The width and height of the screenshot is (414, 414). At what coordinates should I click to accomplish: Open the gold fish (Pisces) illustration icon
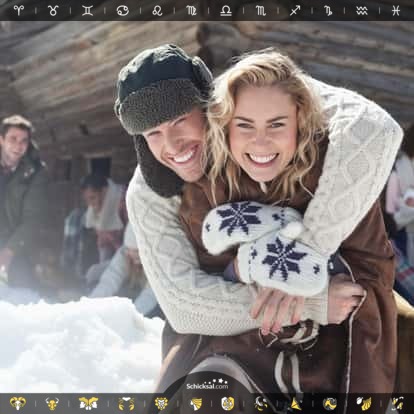coord(398,403)
